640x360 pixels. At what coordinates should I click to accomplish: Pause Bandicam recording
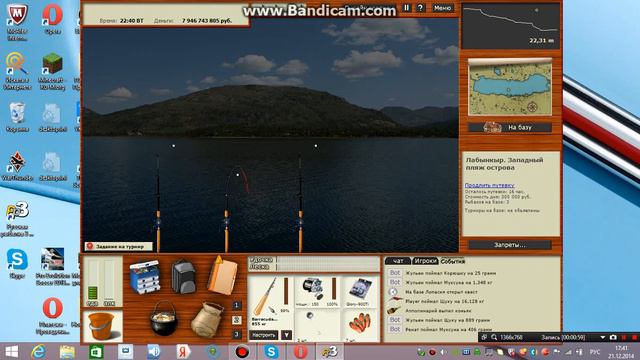tap(624, 338)
